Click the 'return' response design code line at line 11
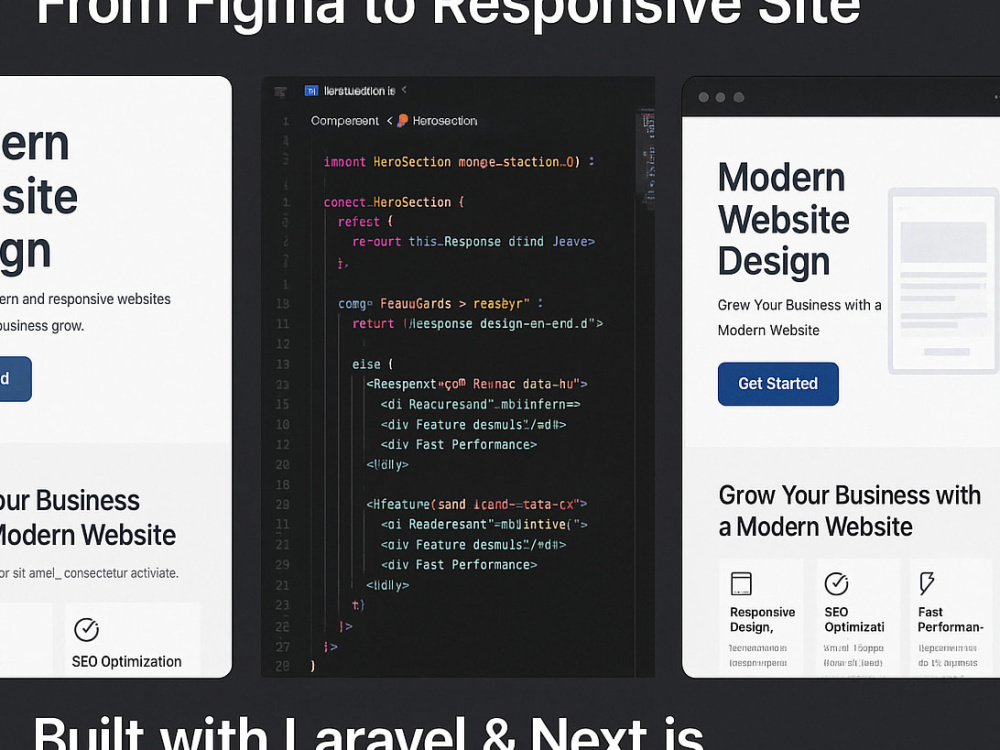The height and width of the screenshot is (750, 1000). point(477,324)
